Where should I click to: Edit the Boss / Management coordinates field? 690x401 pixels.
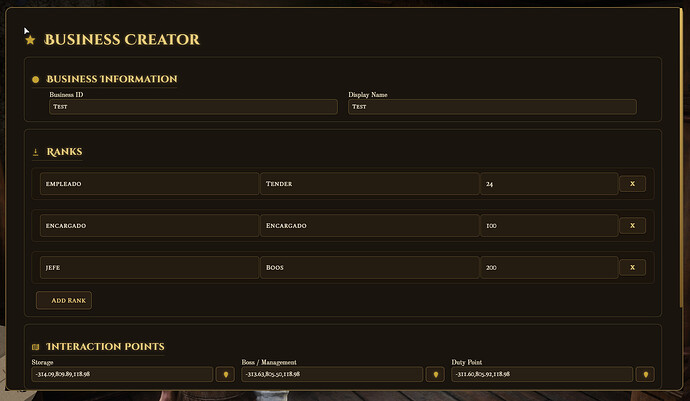[x=332, y=375]
